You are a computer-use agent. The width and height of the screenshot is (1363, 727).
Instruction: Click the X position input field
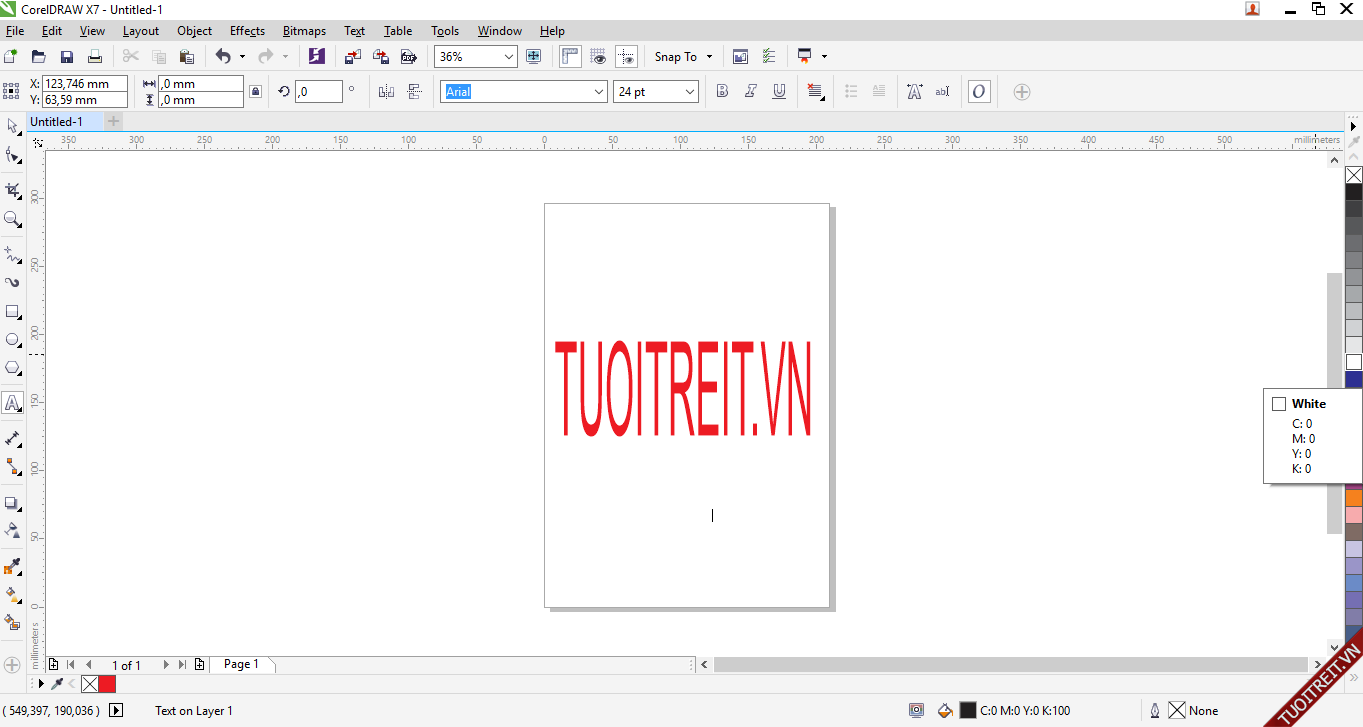[x=84, y=84]
